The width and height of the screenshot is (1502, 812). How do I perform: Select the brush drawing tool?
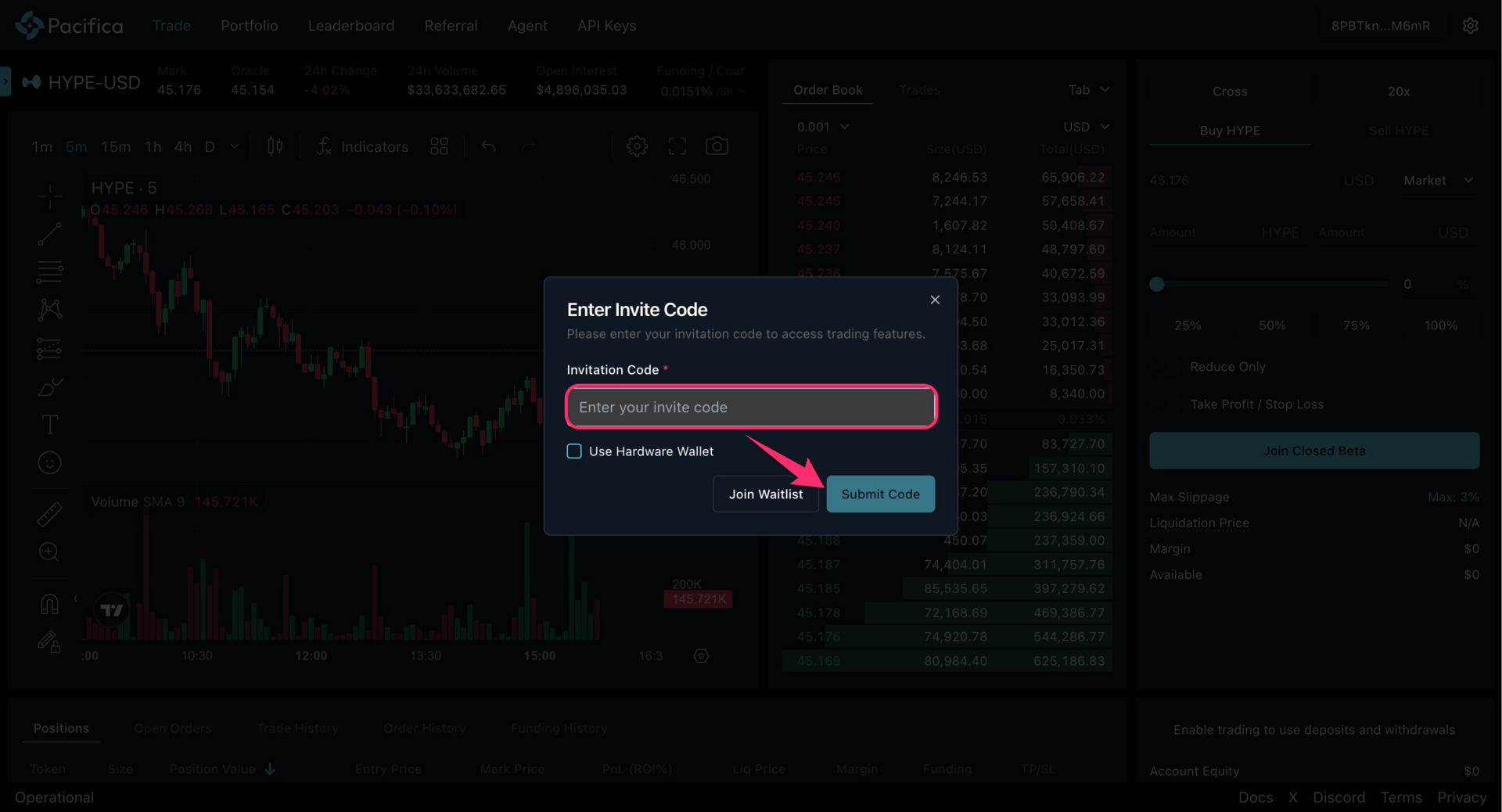(x=49, y=386)
